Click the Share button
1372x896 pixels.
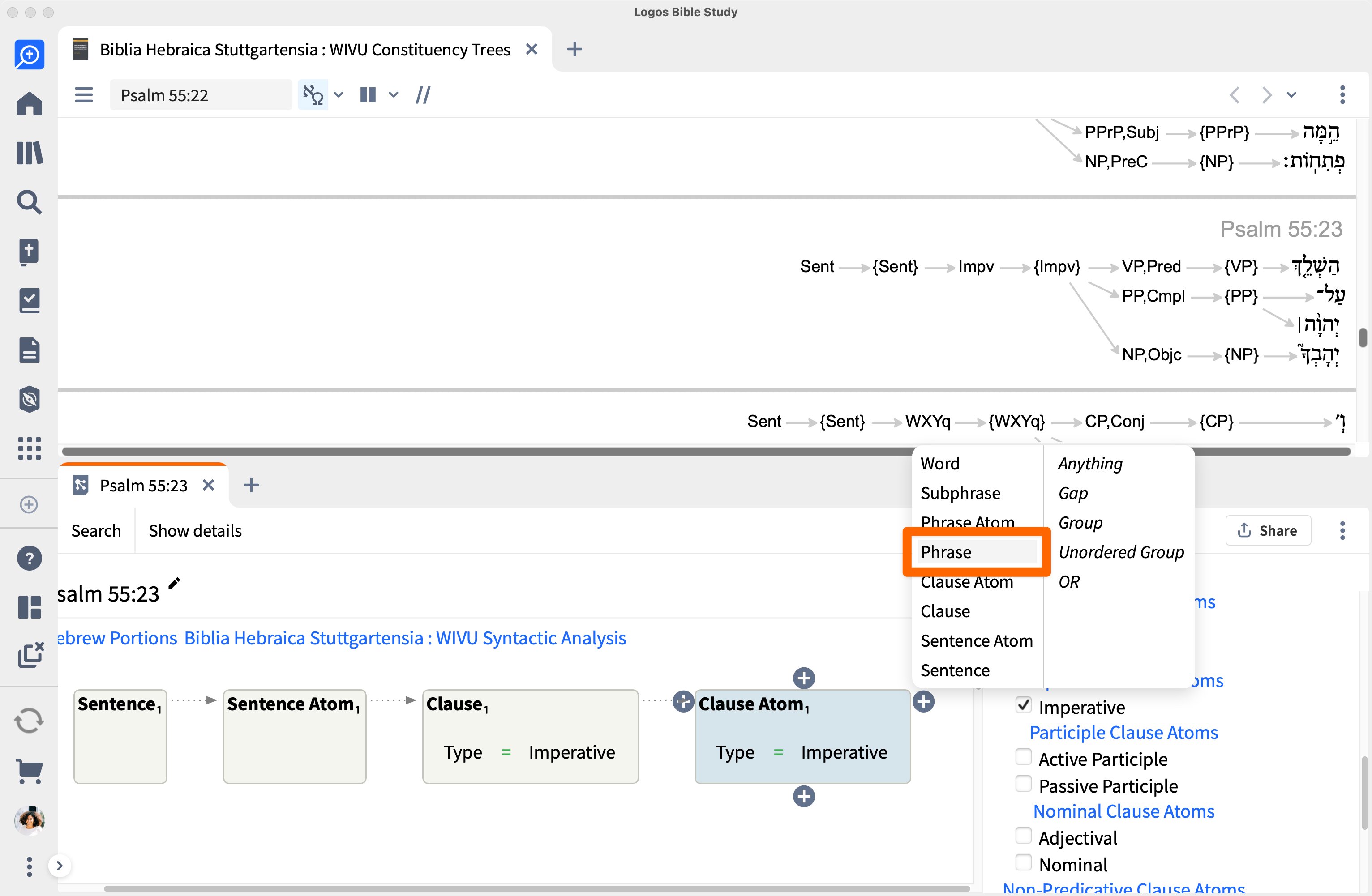[1268, 531]
